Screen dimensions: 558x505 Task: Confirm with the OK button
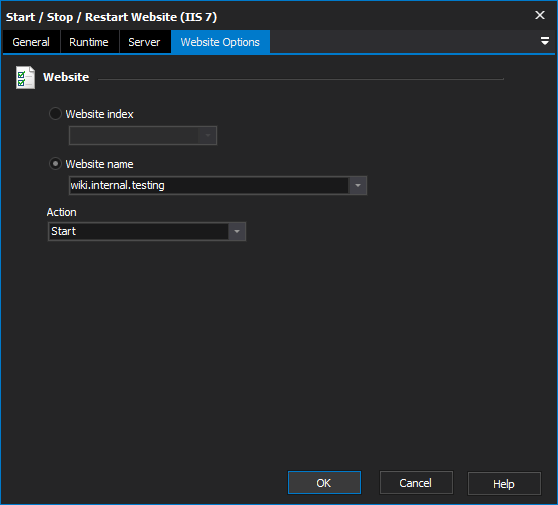click(324, 483)
